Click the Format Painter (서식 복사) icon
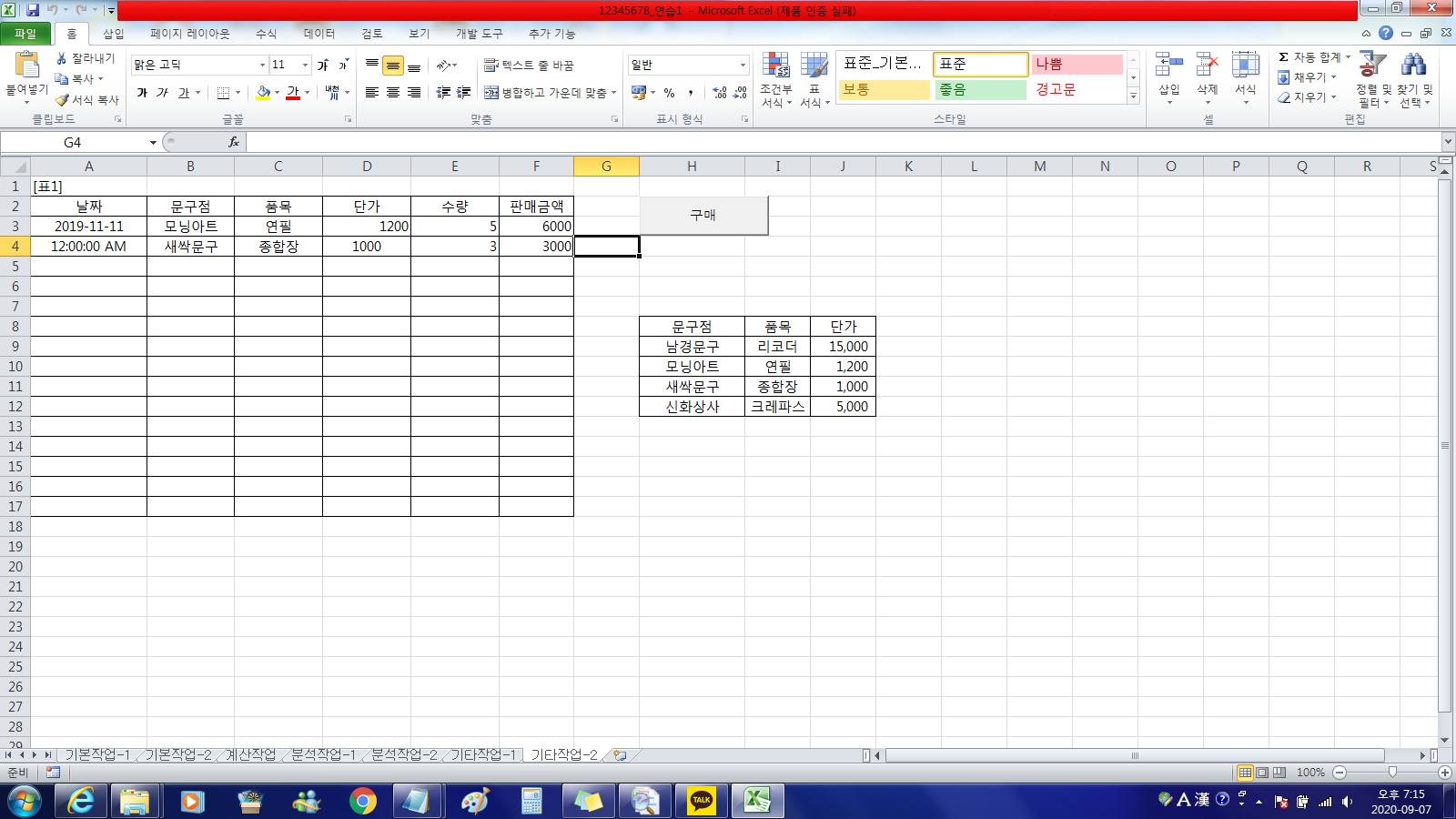This screenshot has width=1456, height=819. (x=63, y=100)
